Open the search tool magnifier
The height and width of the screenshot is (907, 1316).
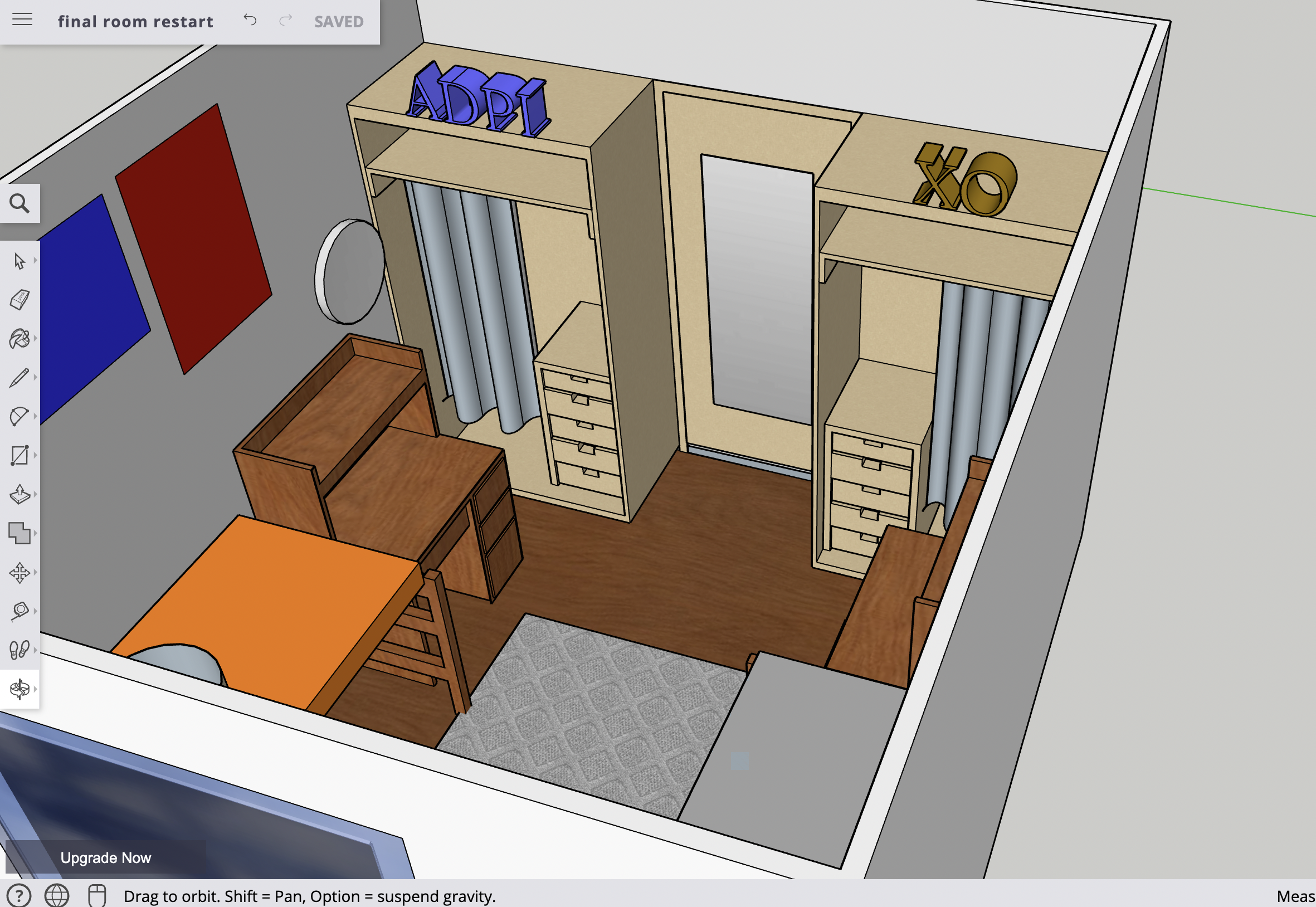20,203
